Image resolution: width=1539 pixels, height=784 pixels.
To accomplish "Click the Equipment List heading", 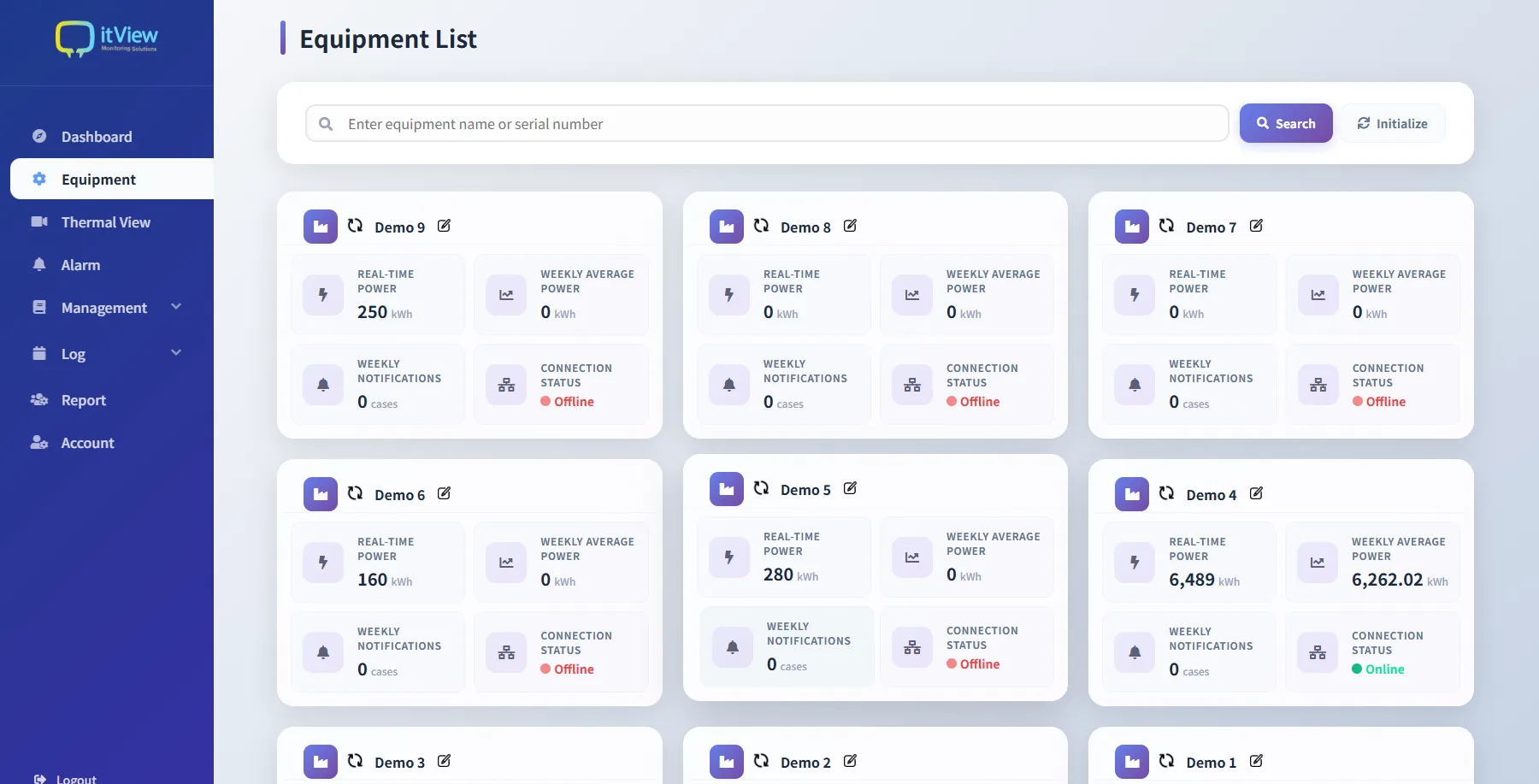I will pyautogui.click(x=388, y=39).
